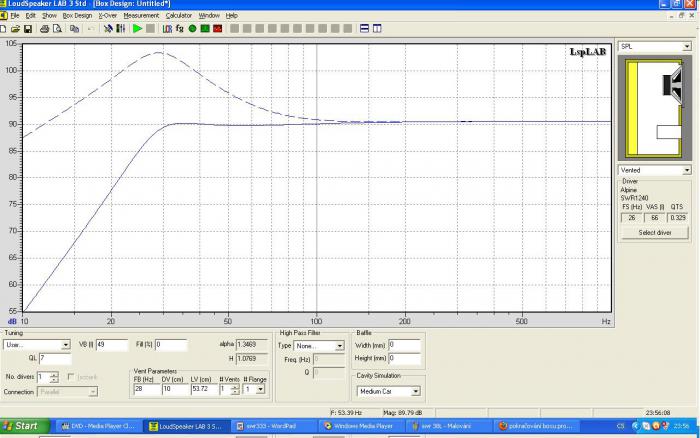Click the Save floppy disk icon
This screenshot has height=438, width=700.
(x=28, y=29)
